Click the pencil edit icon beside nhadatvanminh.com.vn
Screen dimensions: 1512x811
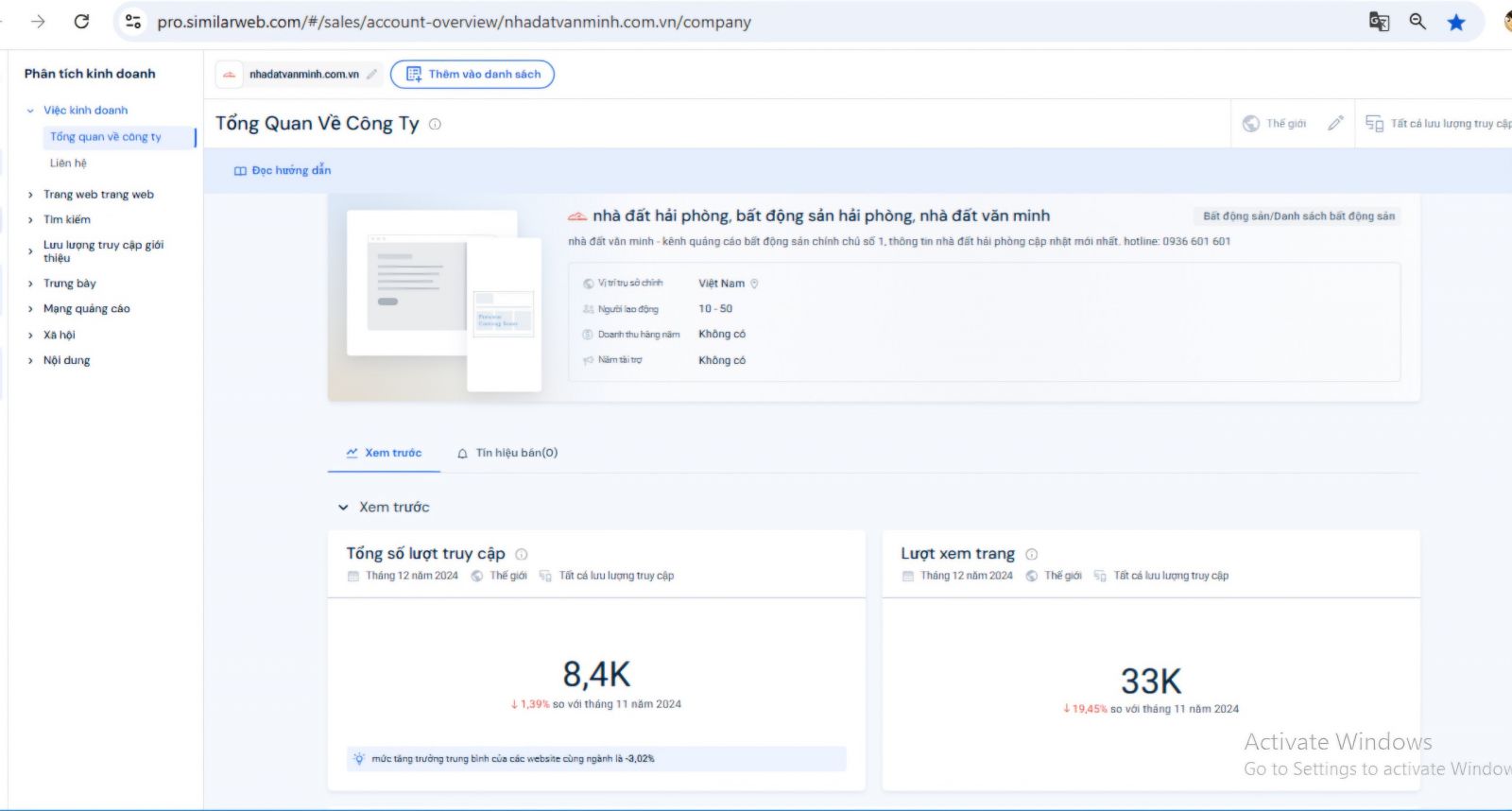[x=372, y=74]
